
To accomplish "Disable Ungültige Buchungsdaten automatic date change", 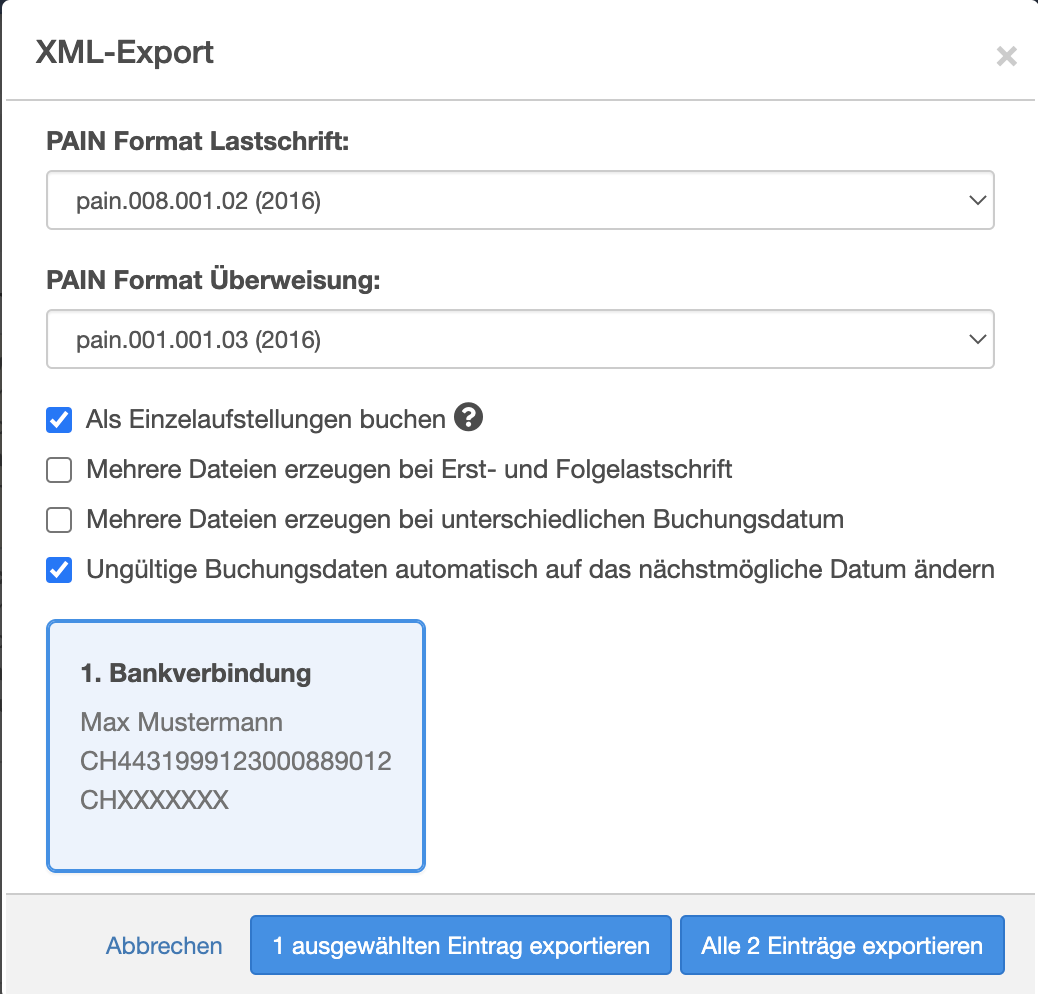I will 60,570.
